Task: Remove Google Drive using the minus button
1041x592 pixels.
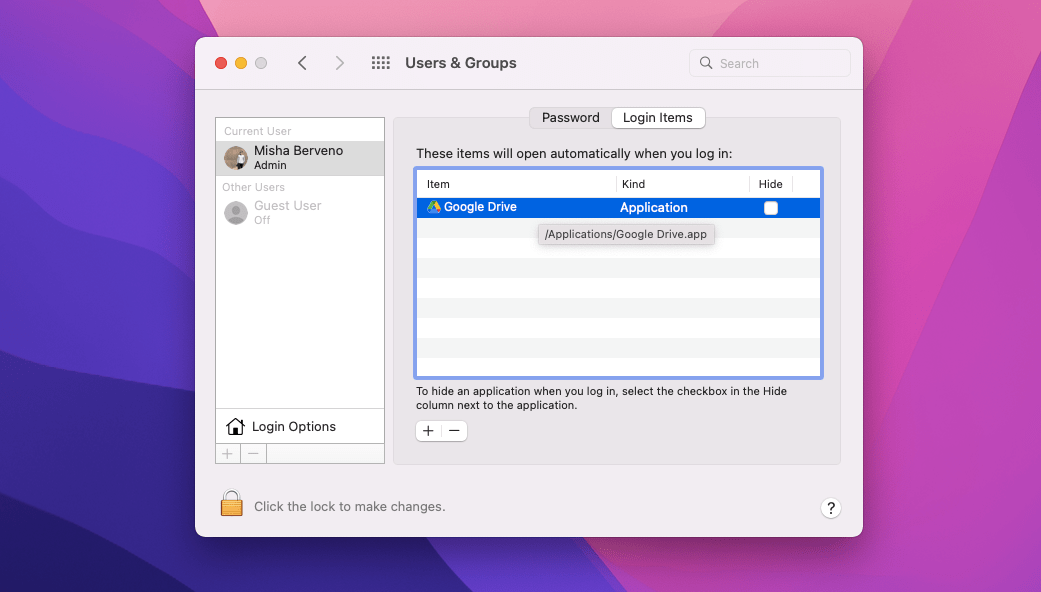Action: click(x=455, y=431)
